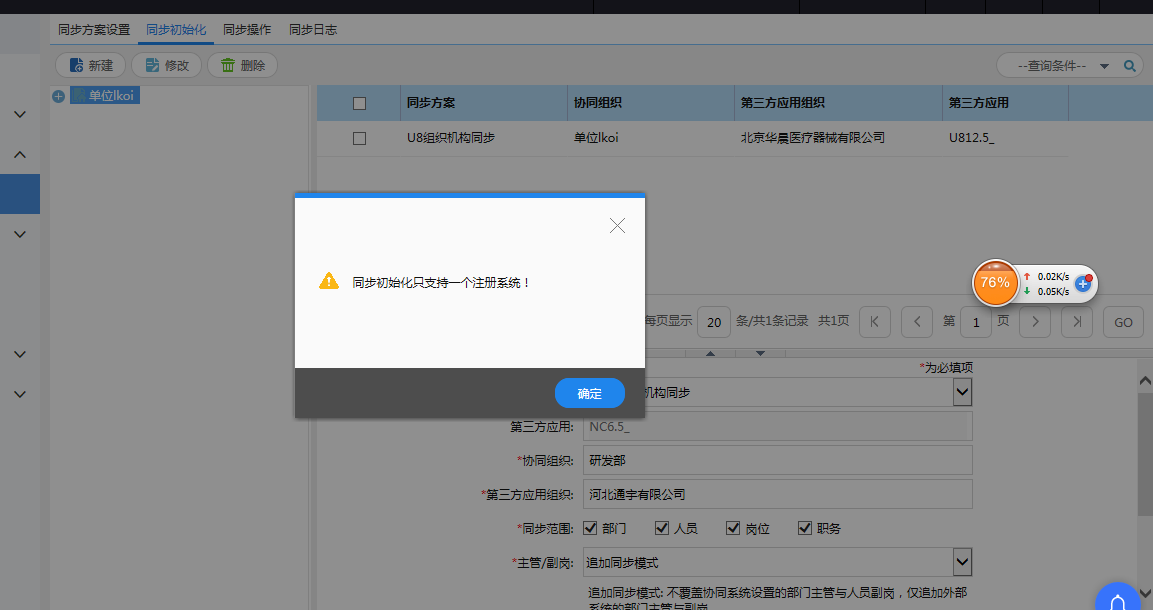1153x610 pixels.
Task: Select the highlighted blue sidebar item
Action: (20, 194)
